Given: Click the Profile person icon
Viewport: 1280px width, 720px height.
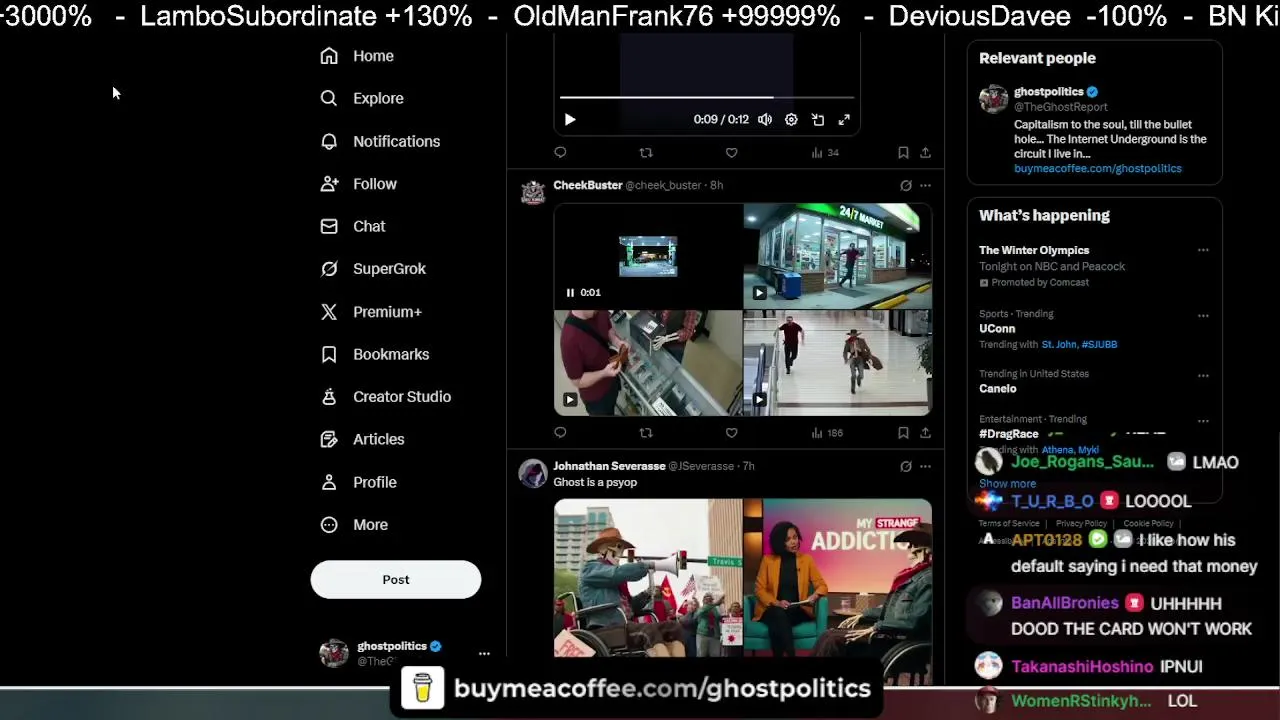Looking at the screenshot, I should point(329,482).
